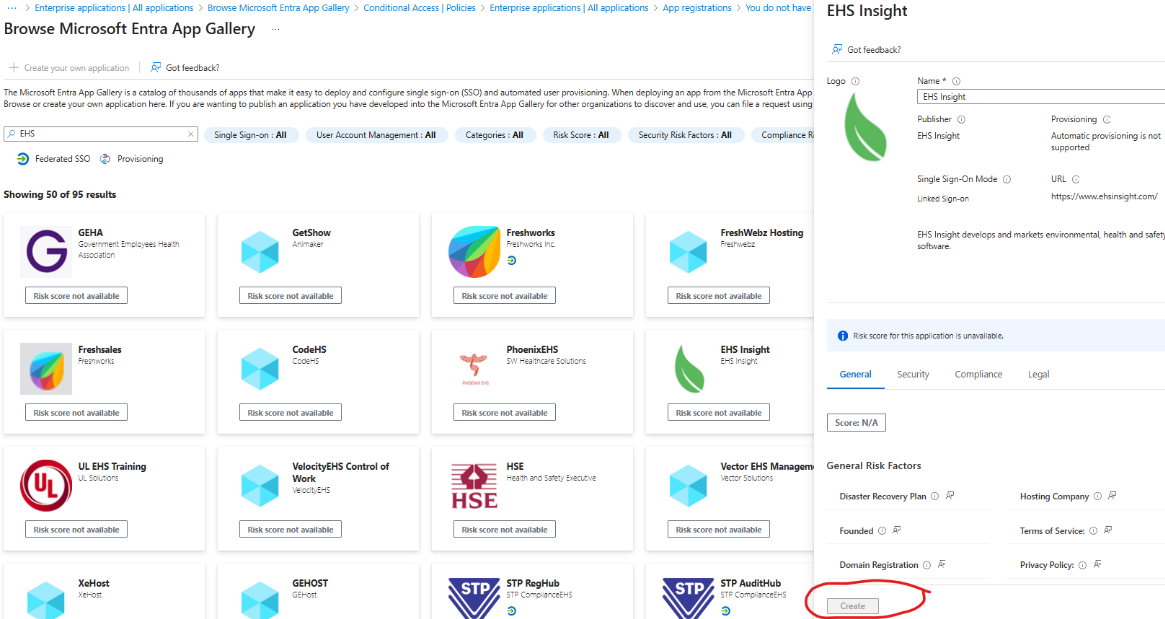Focus the EHS gallery search field
The image size is (1165, 619).
click(101, 134)
